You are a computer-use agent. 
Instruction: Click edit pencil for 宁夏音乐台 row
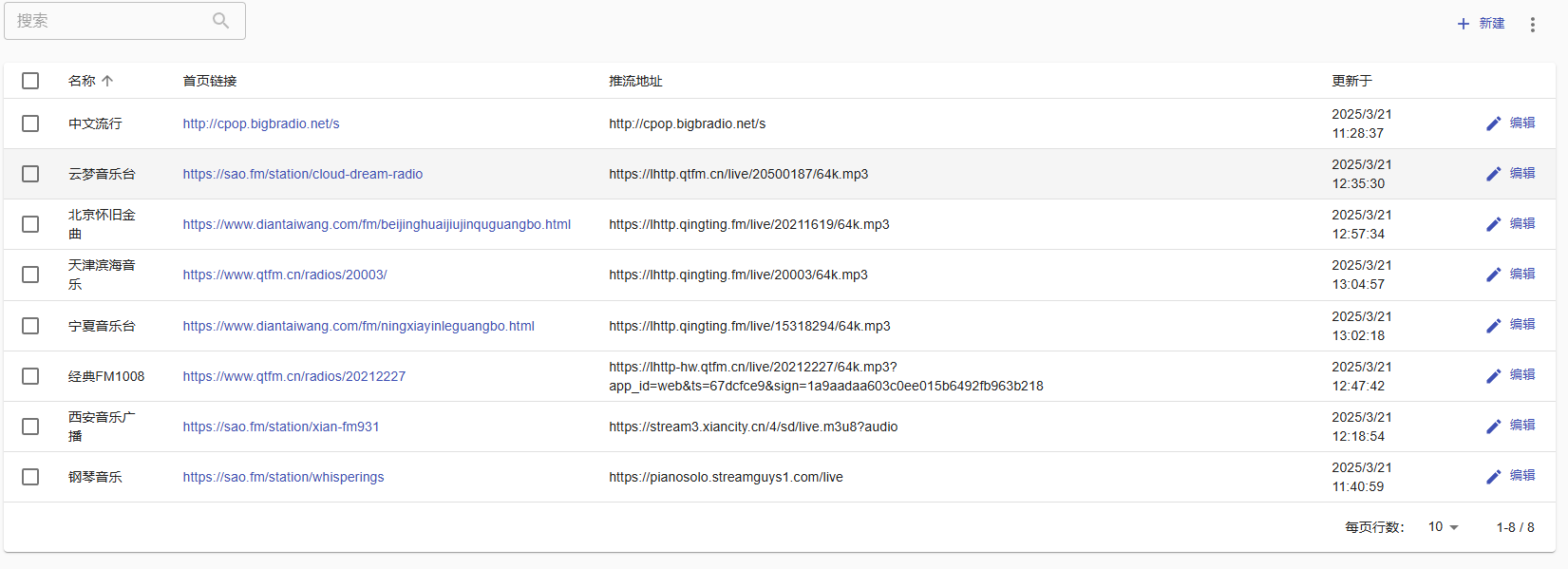click(x=1493, y=326)
